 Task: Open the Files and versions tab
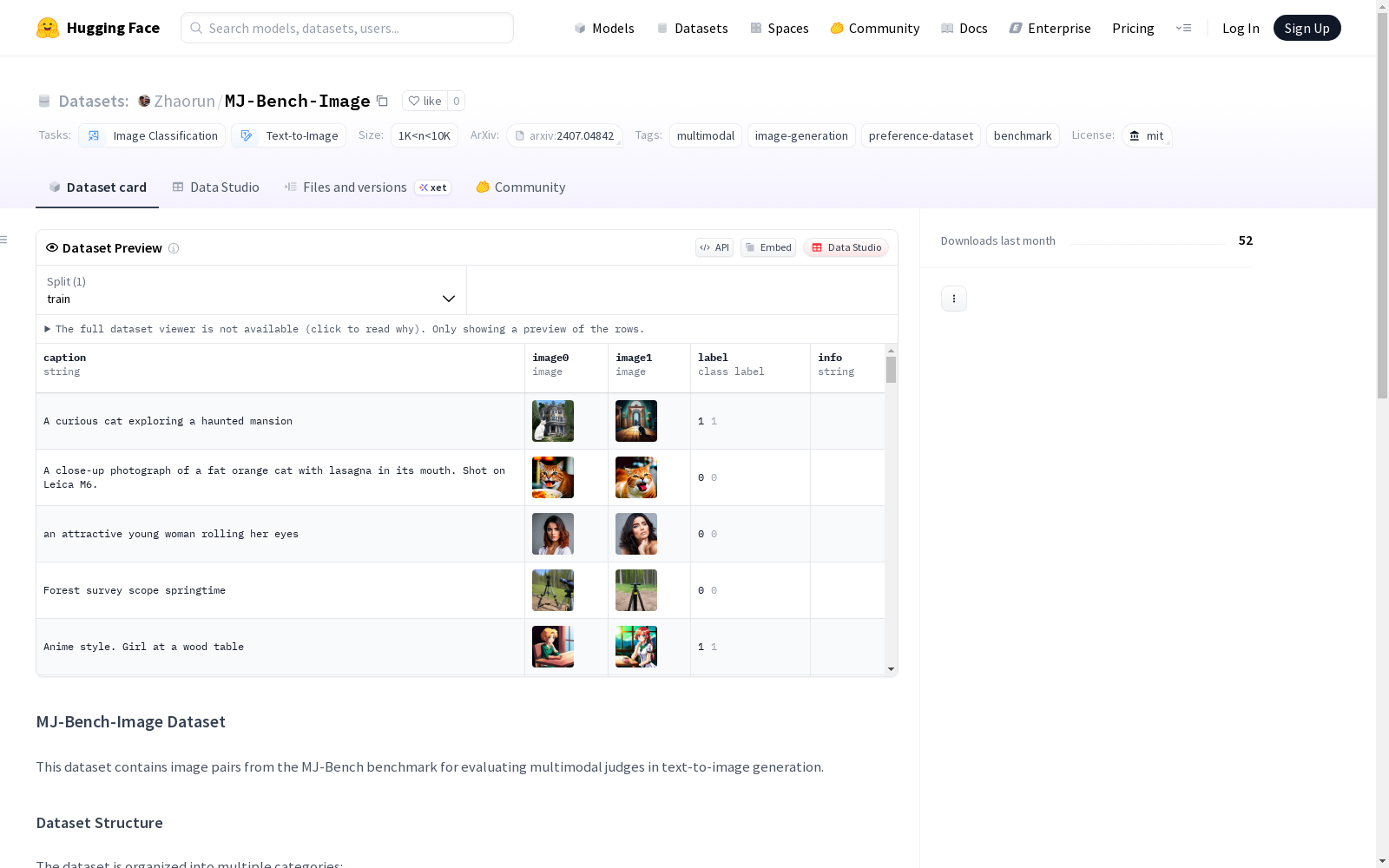point(367,187)
